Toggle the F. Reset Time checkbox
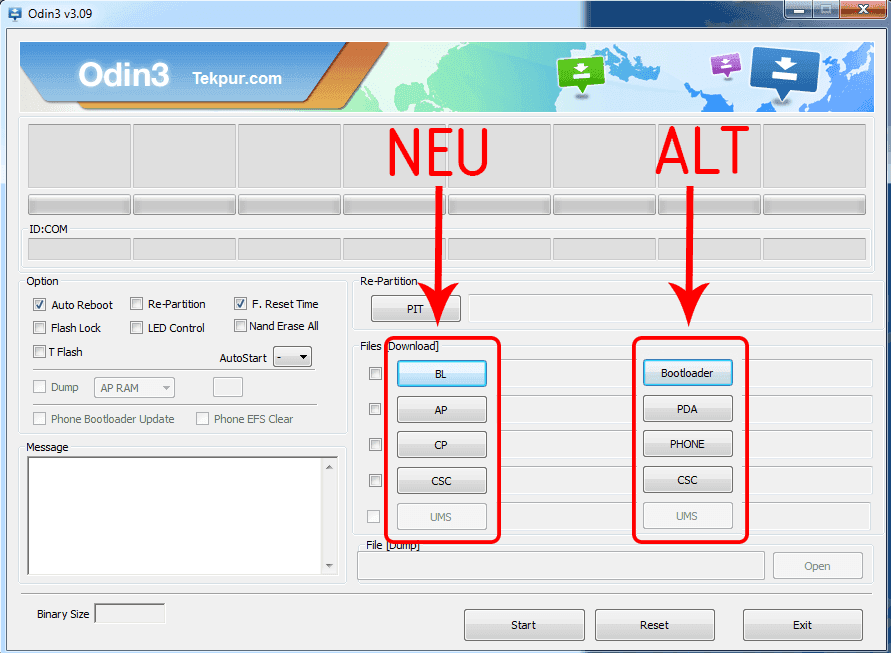891x653 pixels. (240, 304)
